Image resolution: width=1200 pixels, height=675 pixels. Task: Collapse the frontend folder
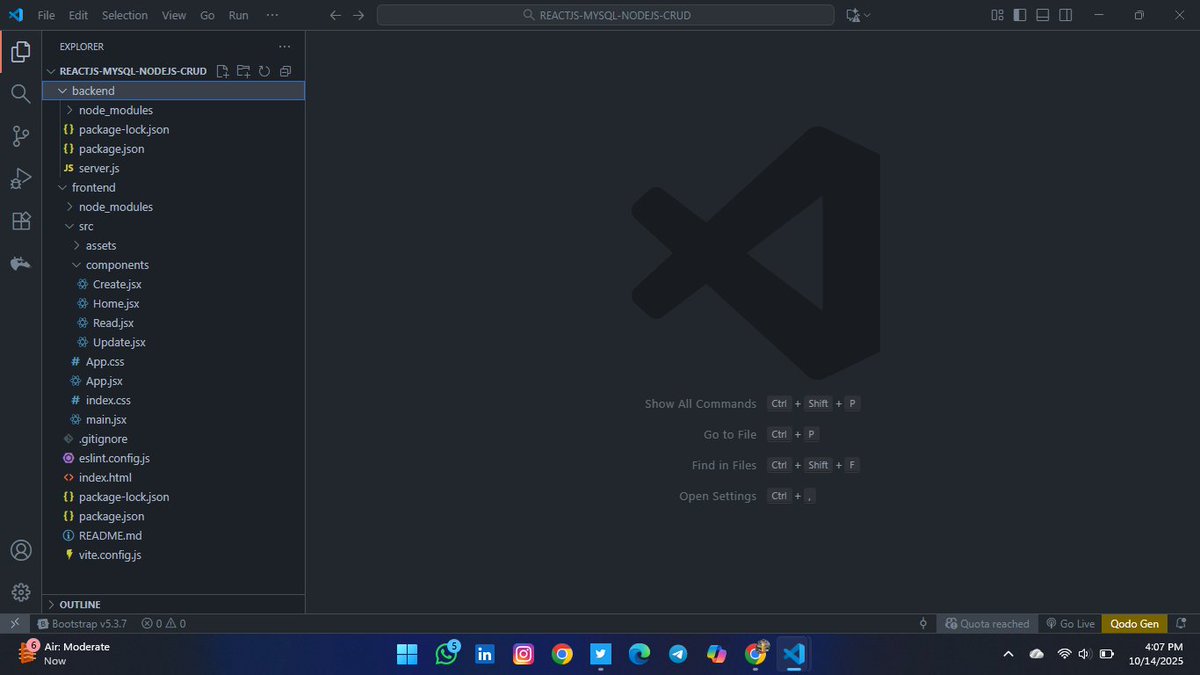click(174, 188)
